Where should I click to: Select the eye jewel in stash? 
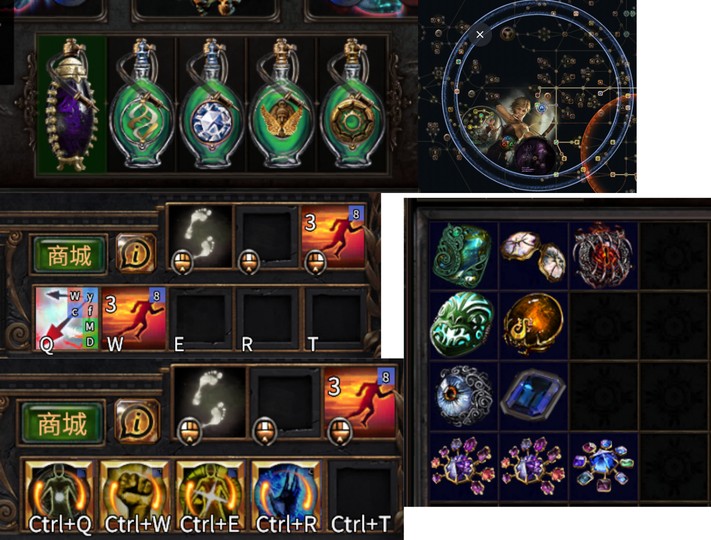point(463,396)
